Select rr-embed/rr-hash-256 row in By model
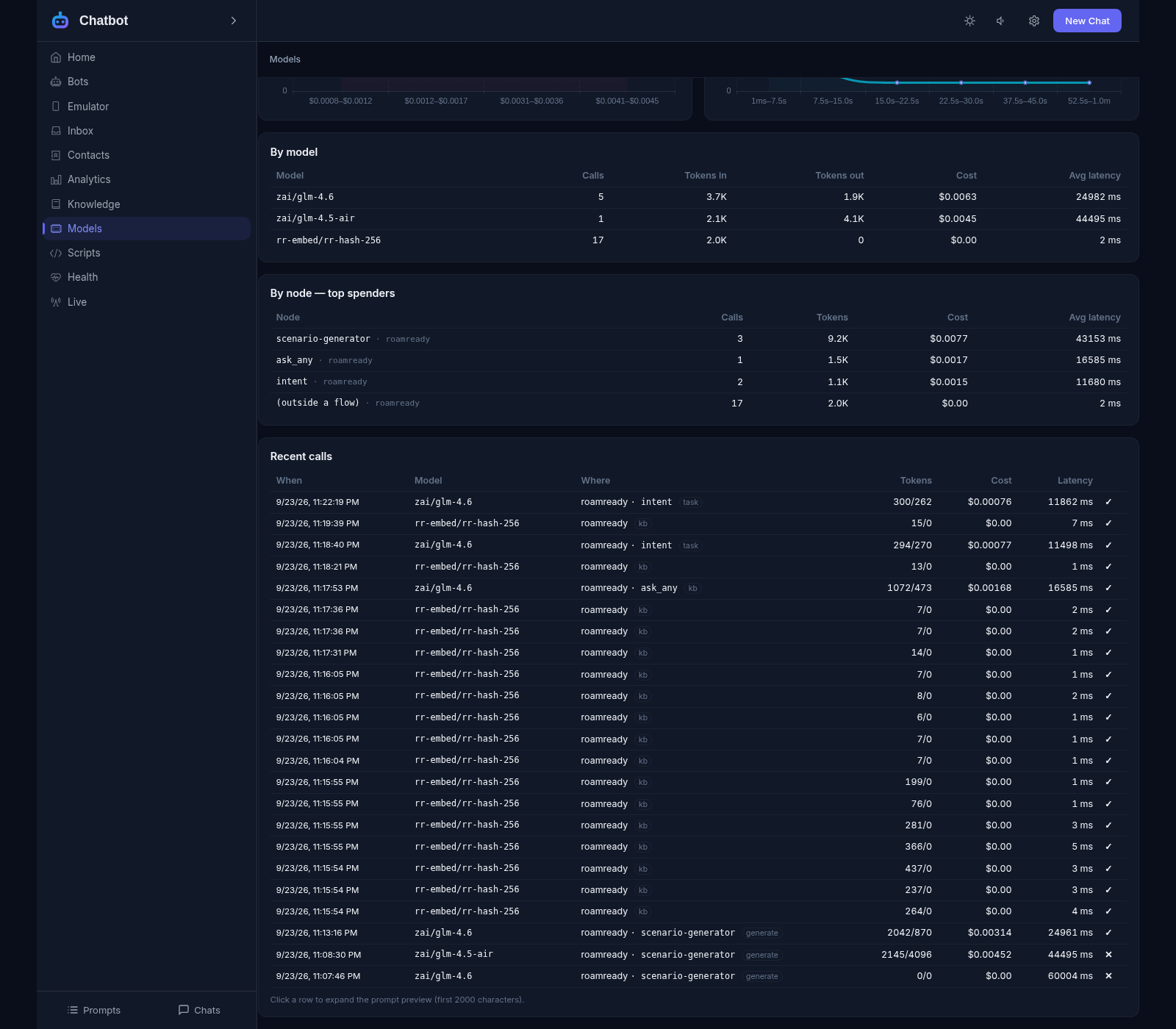This screenshot has height=1029, width=1176. [x=698, y=240]
